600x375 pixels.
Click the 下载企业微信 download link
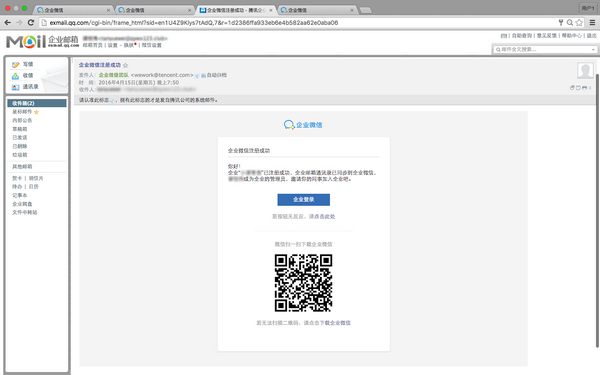tap(335, 323)
